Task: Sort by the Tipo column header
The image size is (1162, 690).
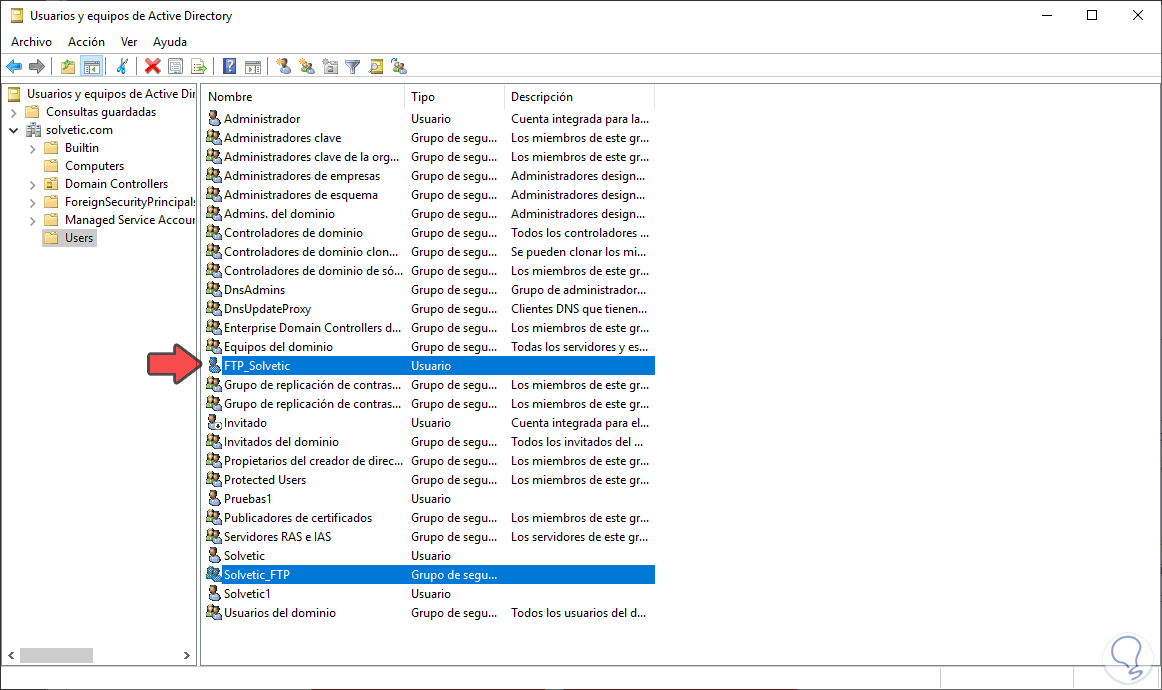Action: [x=454, y=97]
